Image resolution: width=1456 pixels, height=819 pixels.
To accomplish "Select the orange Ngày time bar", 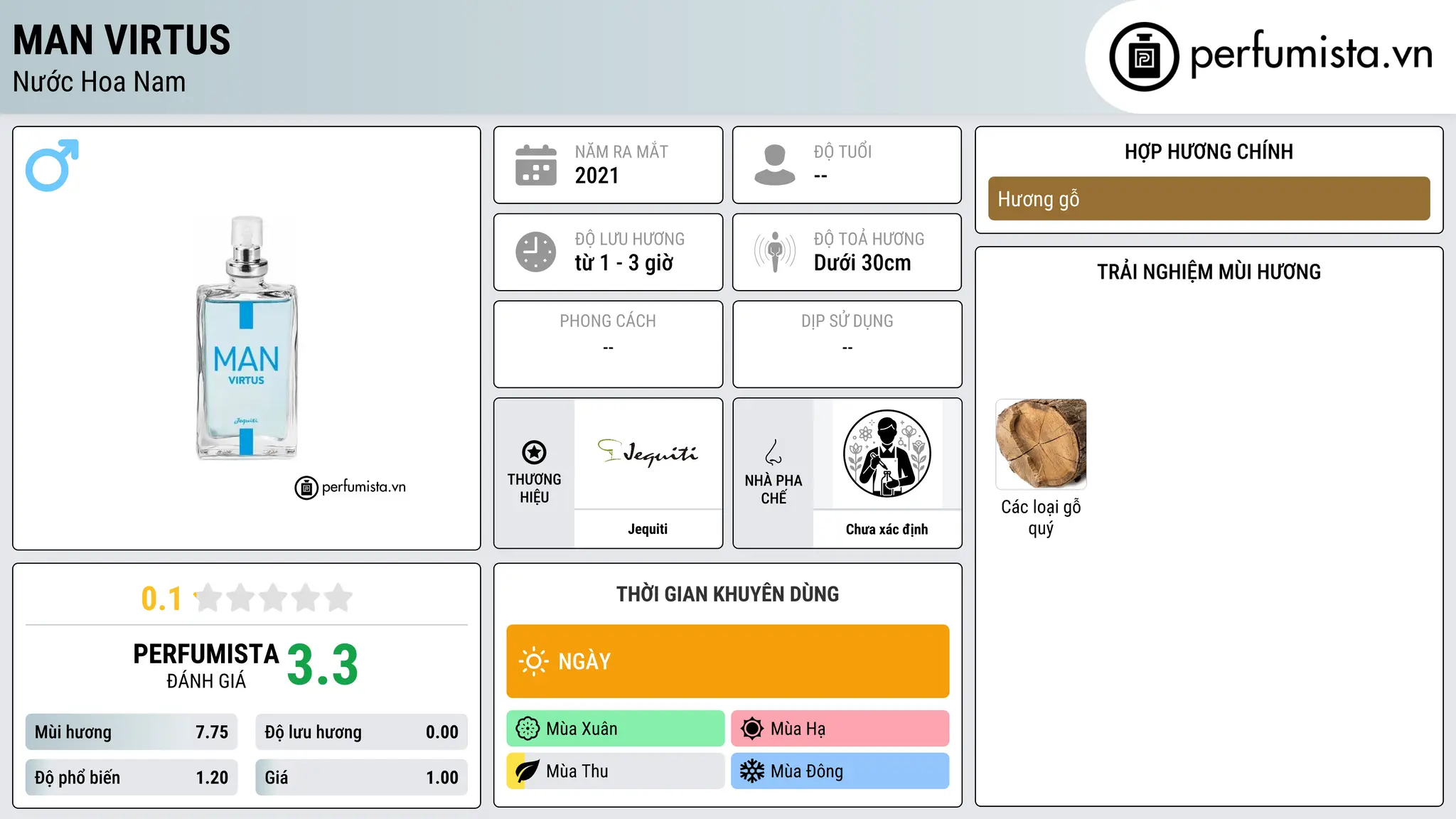I will 728,661.
